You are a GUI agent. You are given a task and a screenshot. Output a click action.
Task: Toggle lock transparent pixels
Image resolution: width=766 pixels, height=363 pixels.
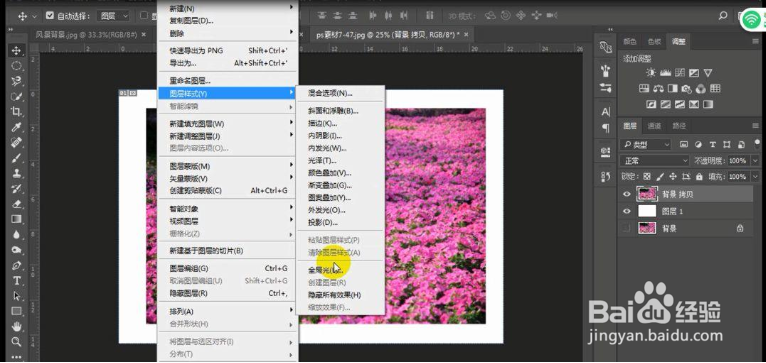647,176
